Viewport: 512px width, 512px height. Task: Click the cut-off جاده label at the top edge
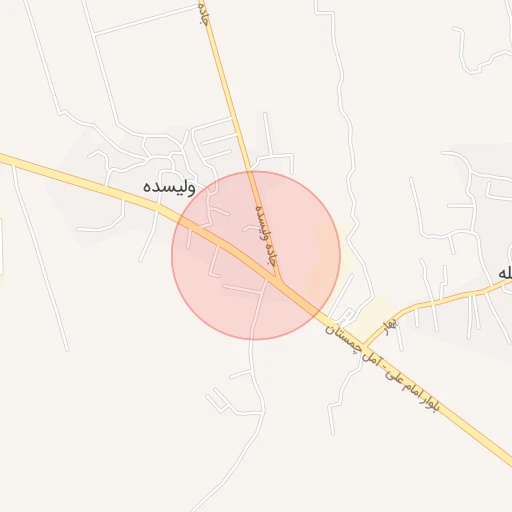[x=204, y=13]
